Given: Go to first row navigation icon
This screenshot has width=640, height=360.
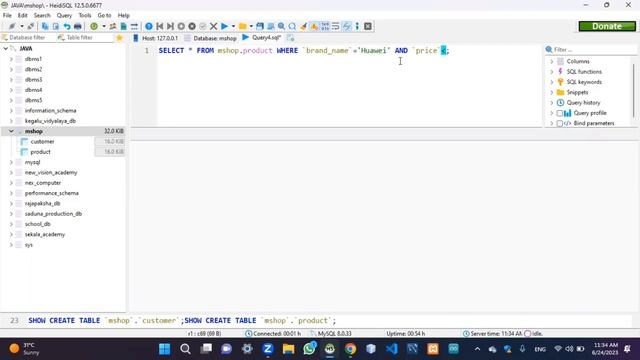Looking at the screenshot, I should pyautogui.click(x=160, y=27).
